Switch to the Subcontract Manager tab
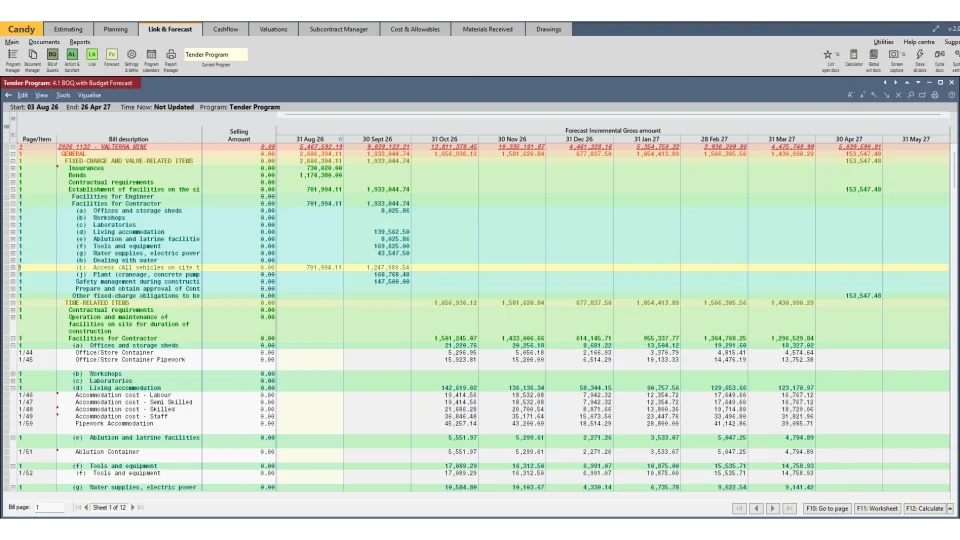The height and width of the screenshot is (540, 960). tap(339, 29)
